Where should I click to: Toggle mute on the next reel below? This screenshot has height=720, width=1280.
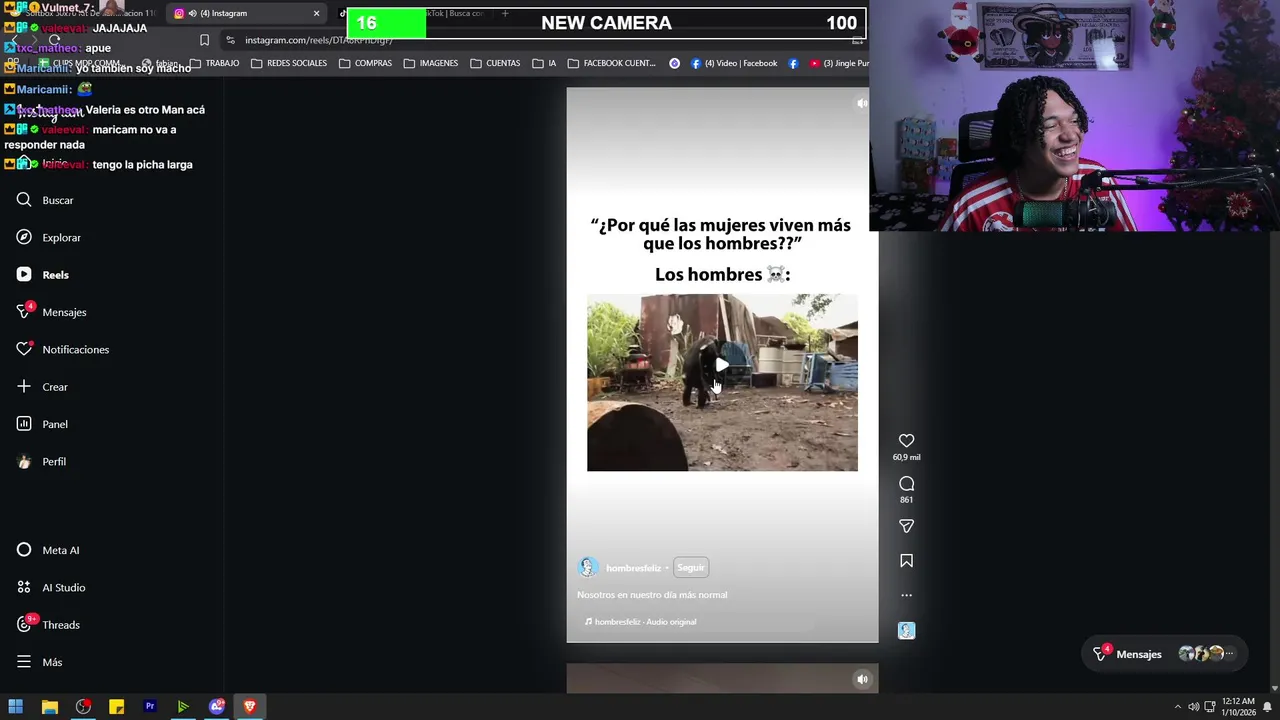pyautogui.click(x=862, y=679)
